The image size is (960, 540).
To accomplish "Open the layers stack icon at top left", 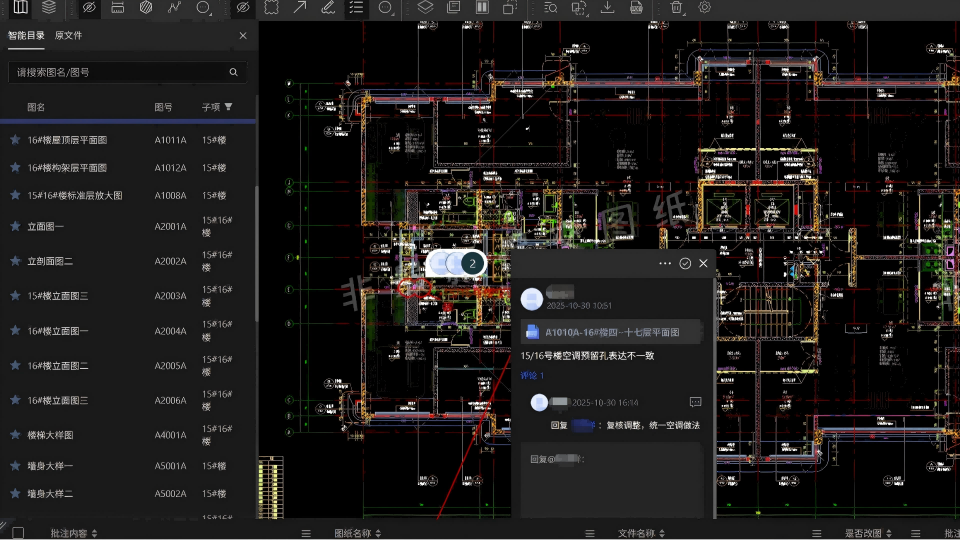I will (48, 7).
